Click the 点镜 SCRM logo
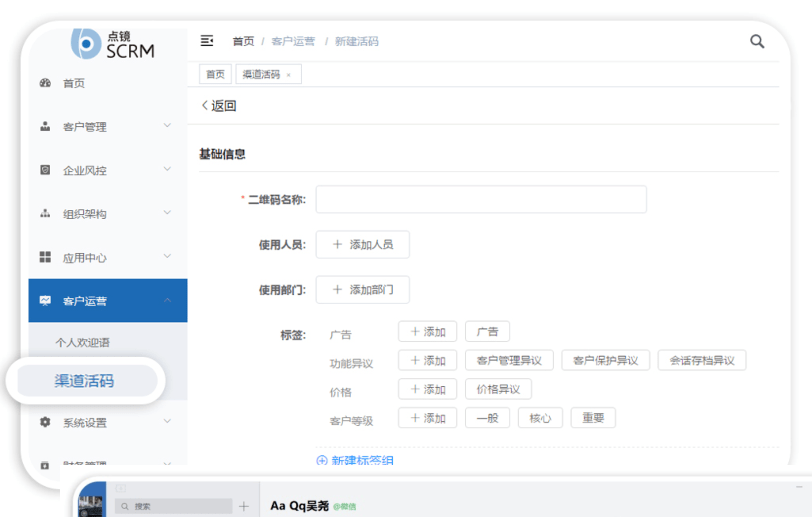812x517 pixels. tap(113, 44)
